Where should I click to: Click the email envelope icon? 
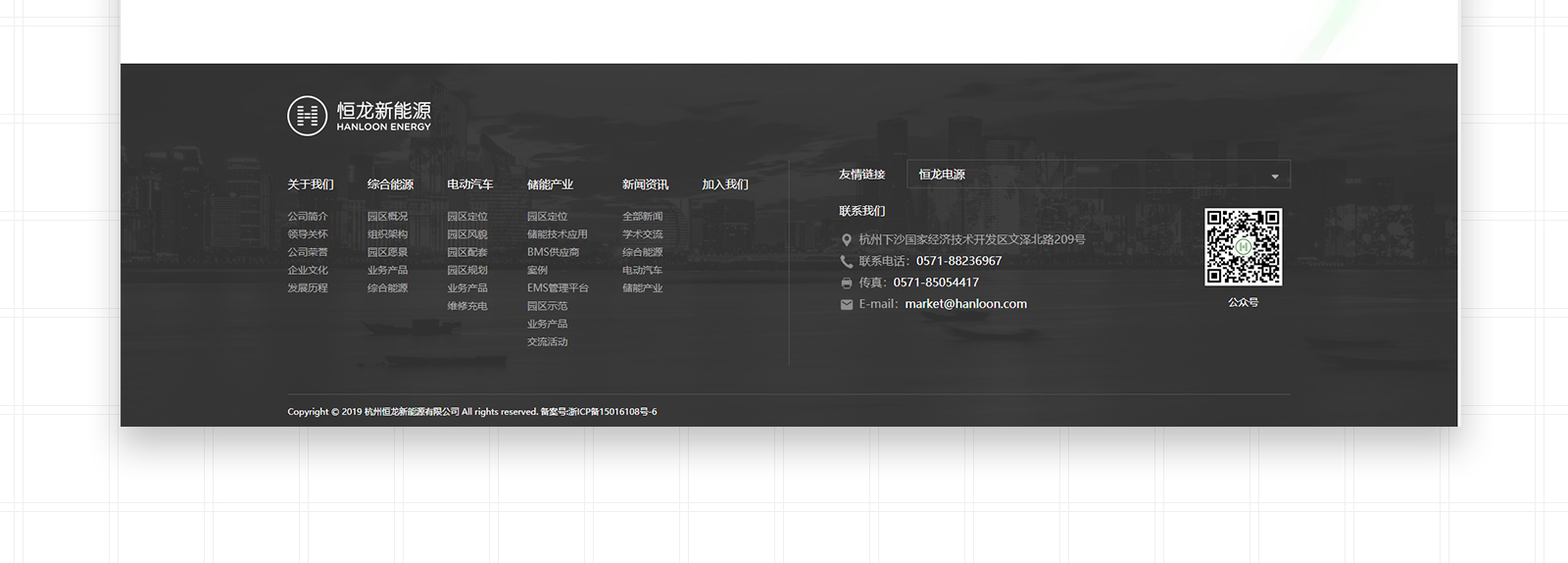(x=847, y=305)
